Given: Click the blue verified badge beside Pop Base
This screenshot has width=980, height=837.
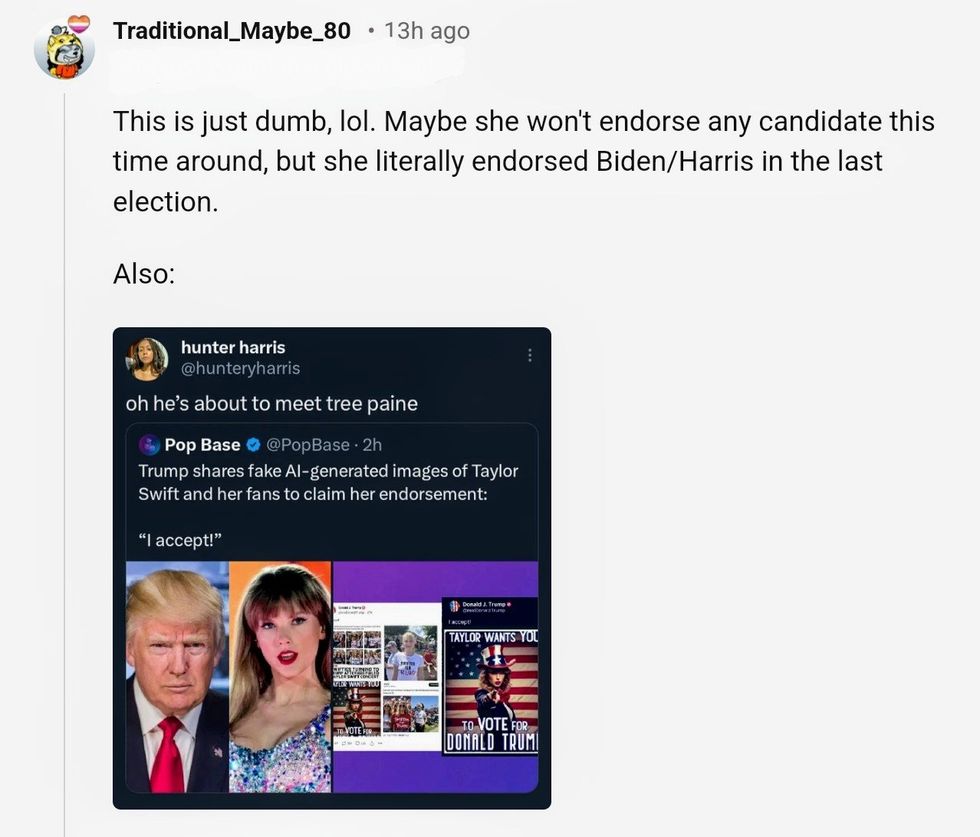Looking at the screenshot, I should 254,445.
